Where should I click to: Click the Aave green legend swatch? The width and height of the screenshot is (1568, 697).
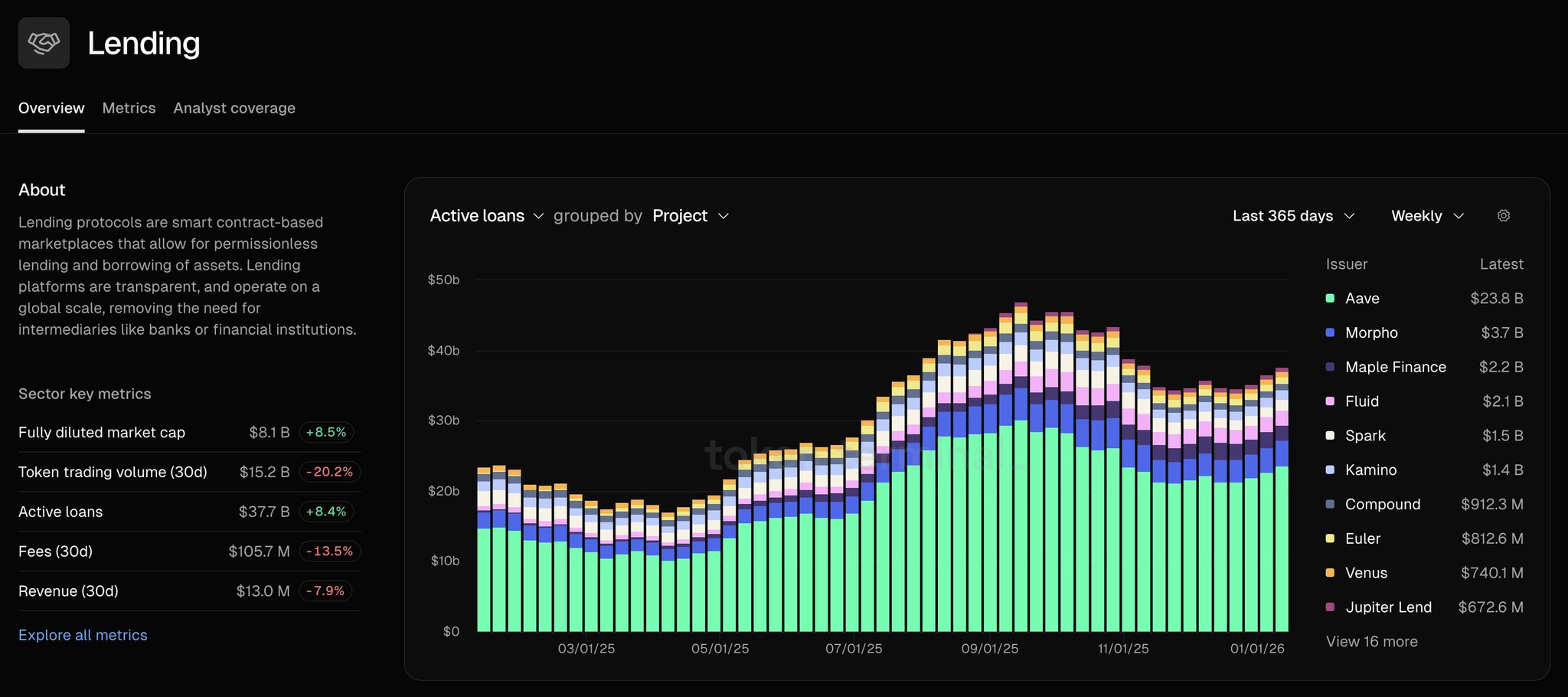point(1330,299)
